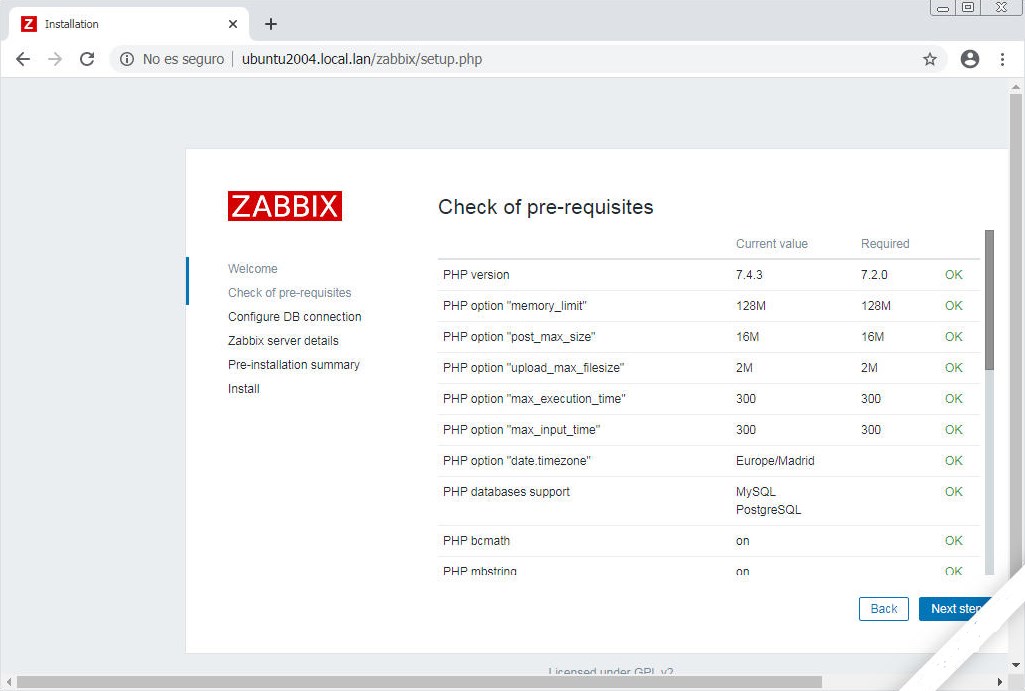The width and height of the screenshot is (1025, 691).
Task: Click the PostgreSQL database value
Action: pyautogui.click(x=768, y=510)
